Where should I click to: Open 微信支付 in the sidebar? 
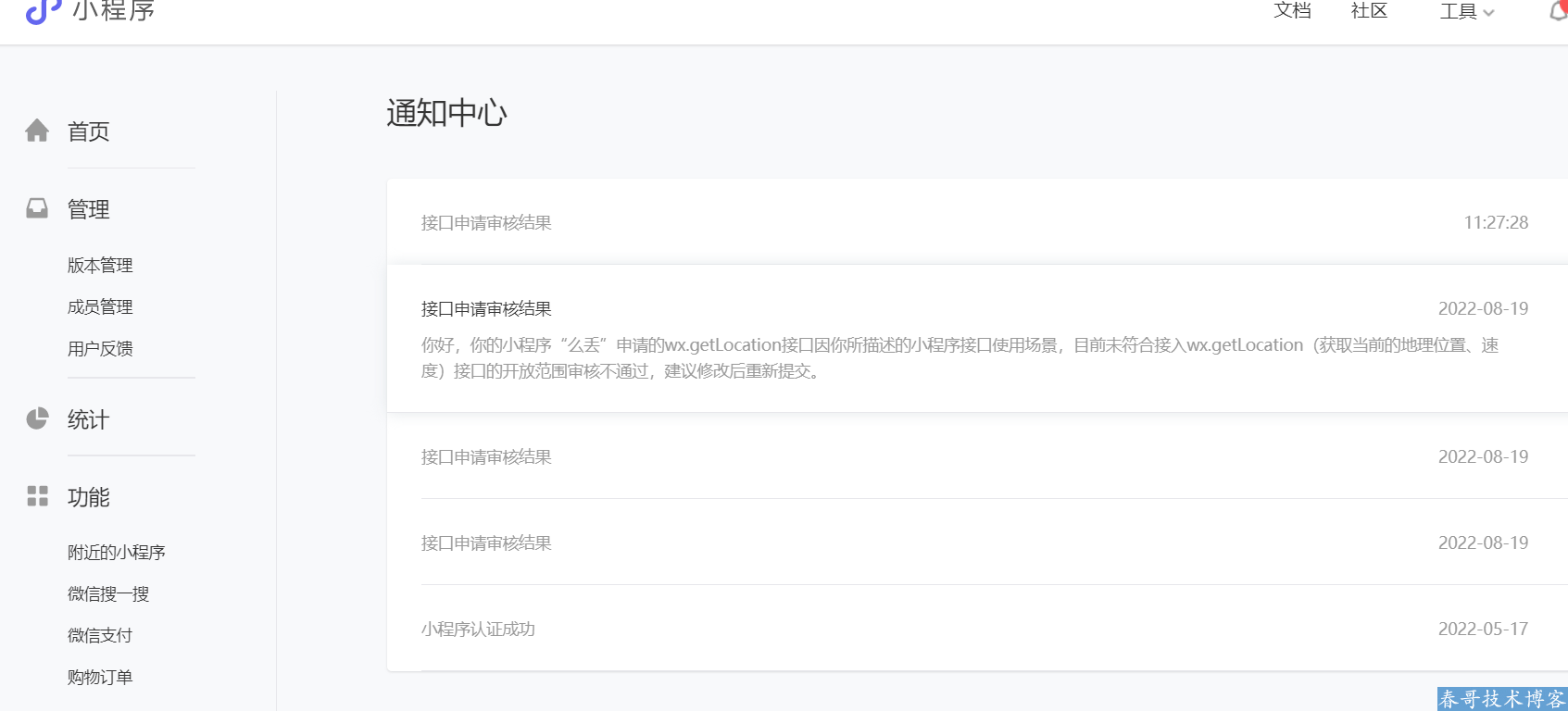pos(100,635)
